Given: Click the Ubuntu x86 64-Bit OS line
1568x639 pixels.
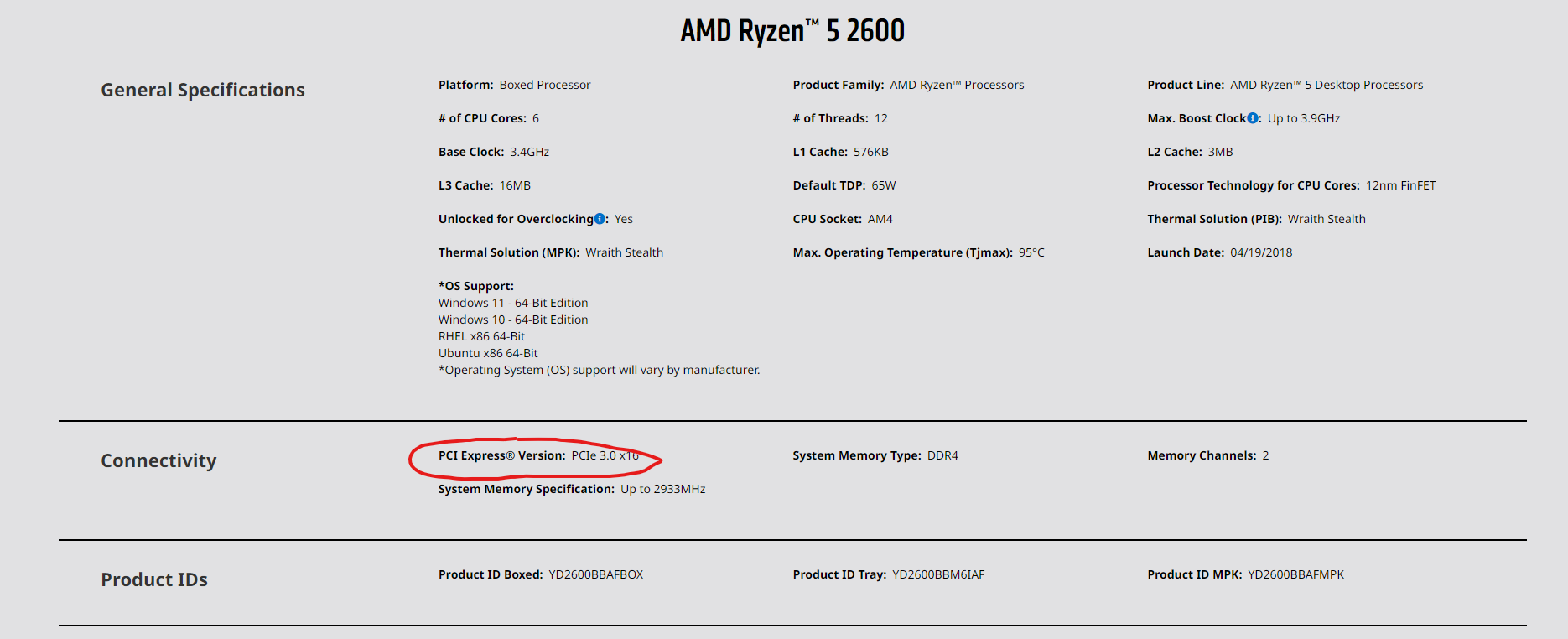Looking at the screenshot, I should (x=488, y=353).
